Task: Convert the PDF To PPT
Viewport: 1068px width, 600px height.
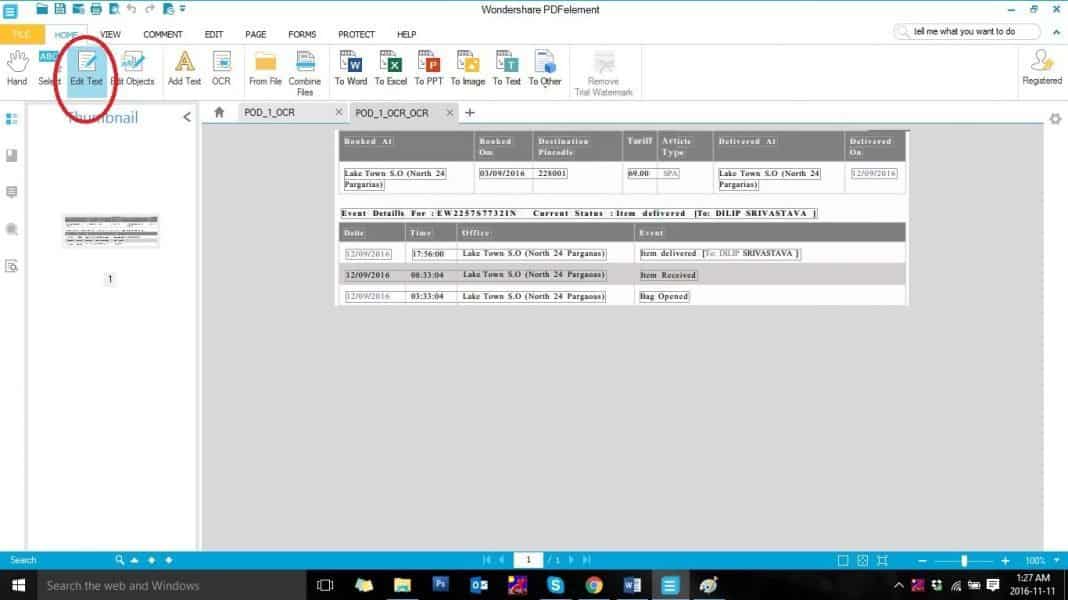Action: pyautogui.click(x=428, y=67)
